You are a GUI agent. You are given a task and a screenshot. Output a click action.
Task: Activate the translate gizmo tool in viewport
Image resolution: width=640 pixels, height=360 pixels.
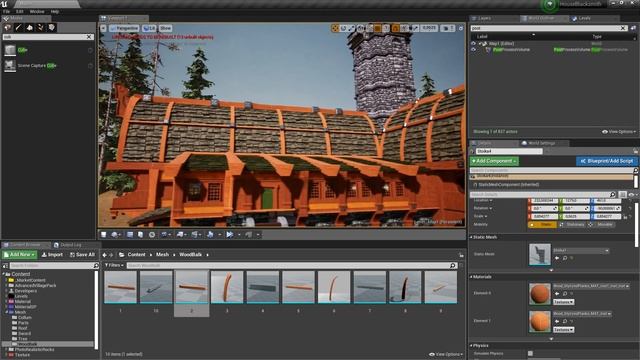pyautogui.click(x=335, y=28)
